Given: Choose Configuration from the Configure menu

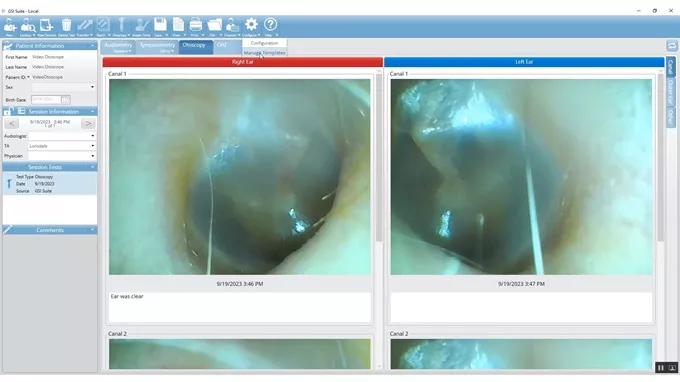Looking at the screenshot, I should click(264, 43).
